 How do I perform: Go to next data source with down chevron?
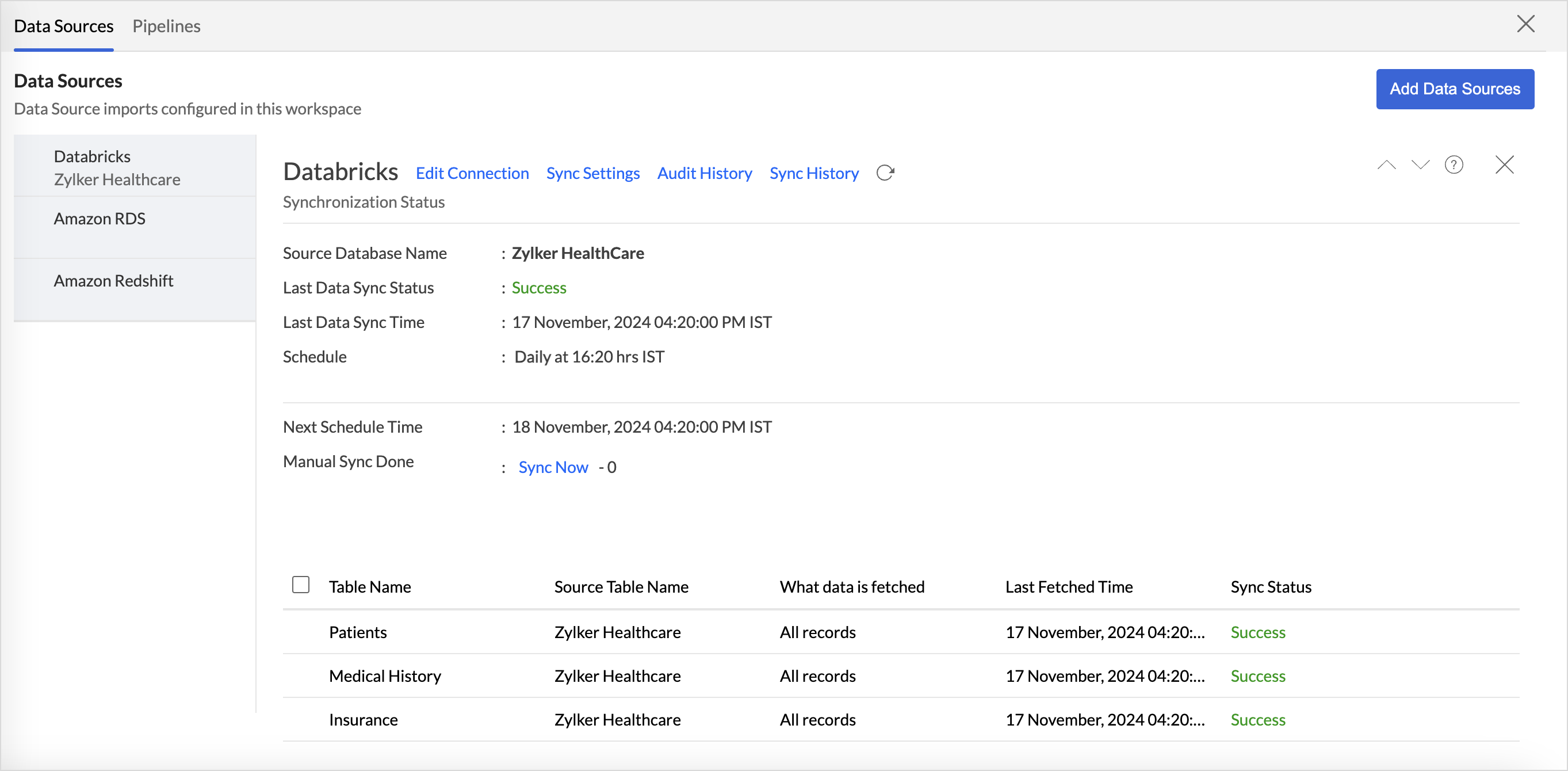point(1420,165)
